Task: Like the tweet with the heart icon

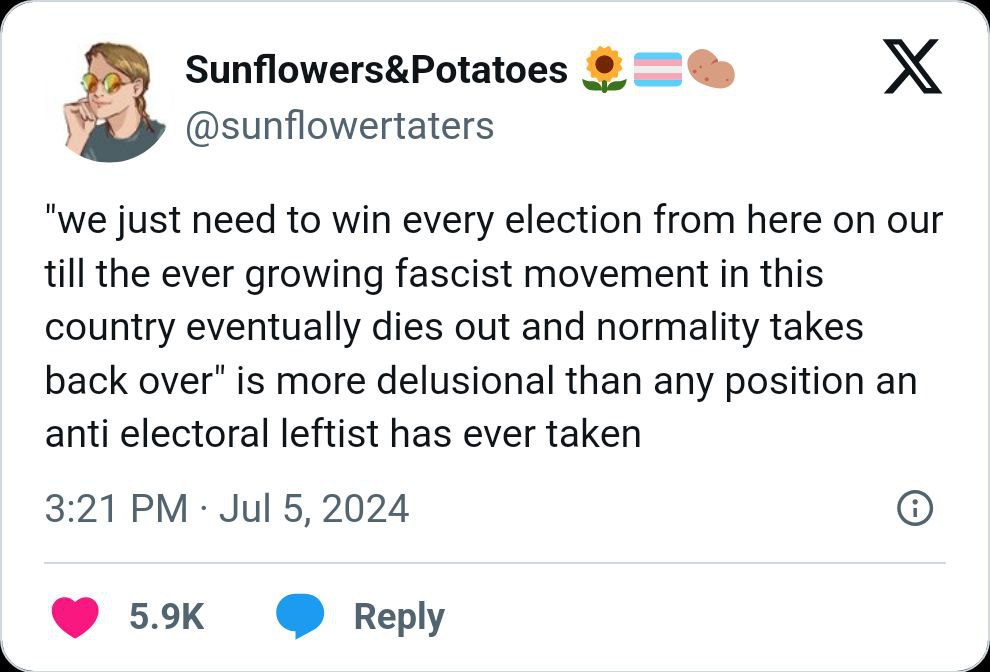Action: click(74, 616)
